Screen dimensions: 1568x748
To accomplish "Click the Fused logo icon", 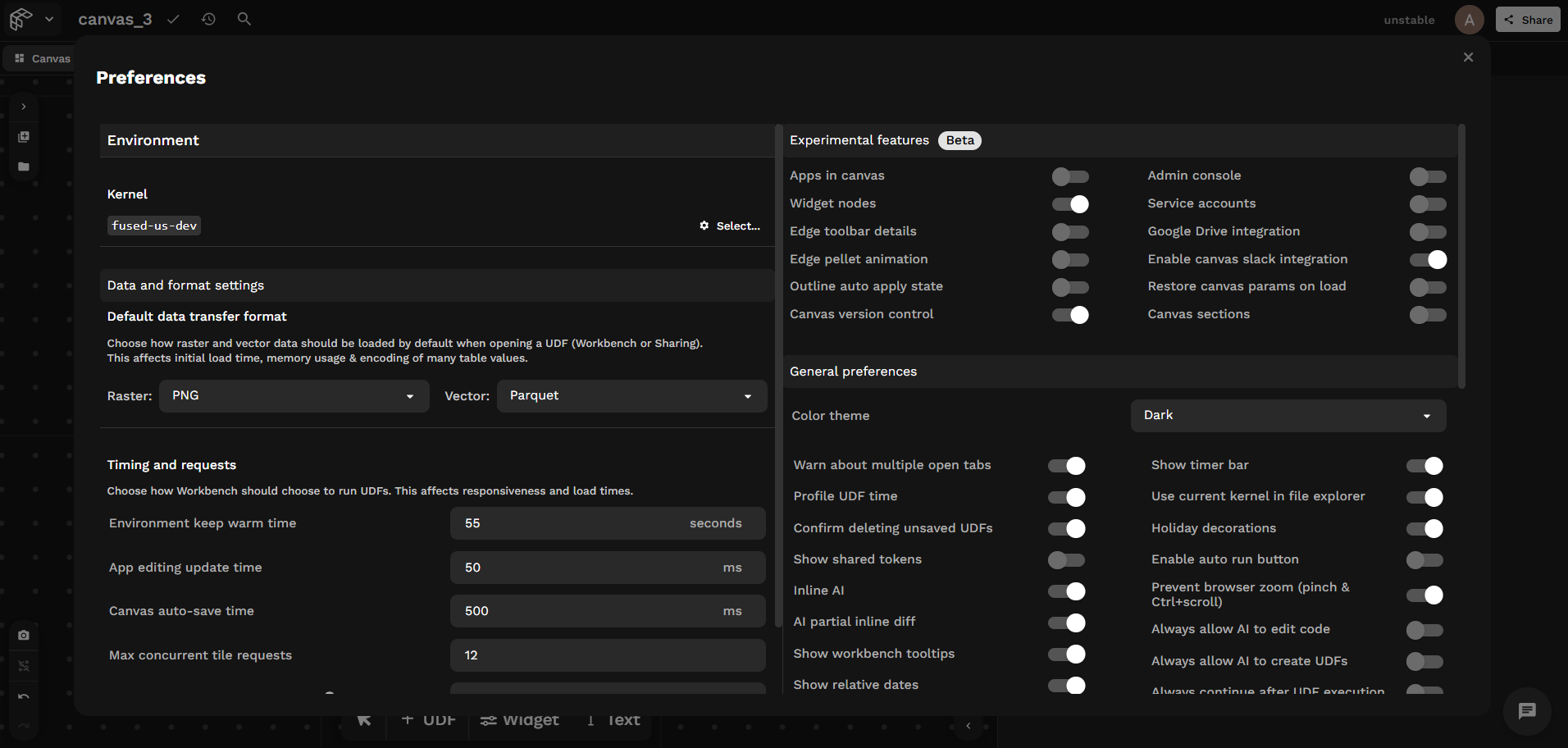I will click(x=21, y=19).
